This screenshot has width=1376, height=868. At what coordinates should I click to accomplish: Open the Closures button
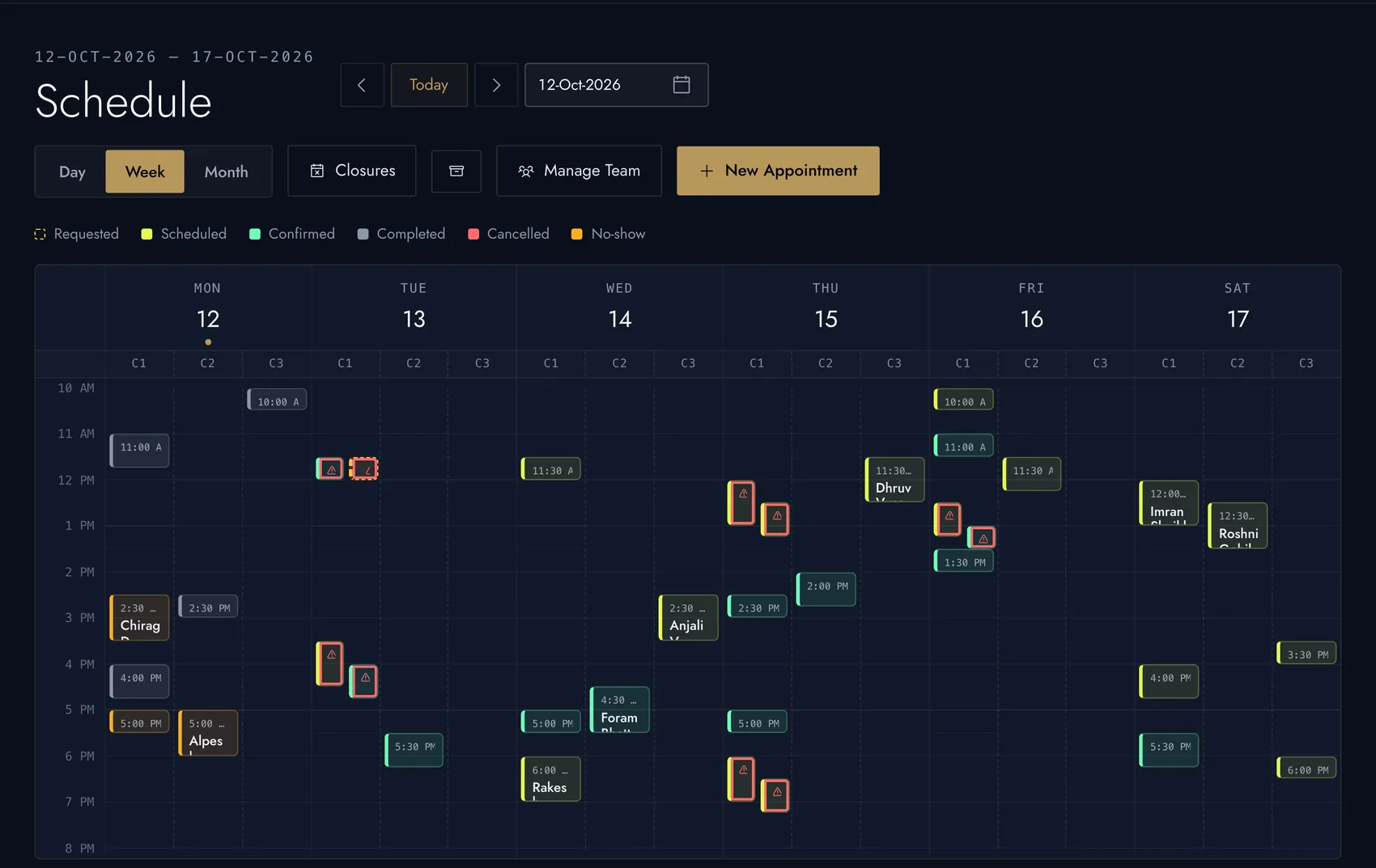pyautogui.click(x=352, y=171)
